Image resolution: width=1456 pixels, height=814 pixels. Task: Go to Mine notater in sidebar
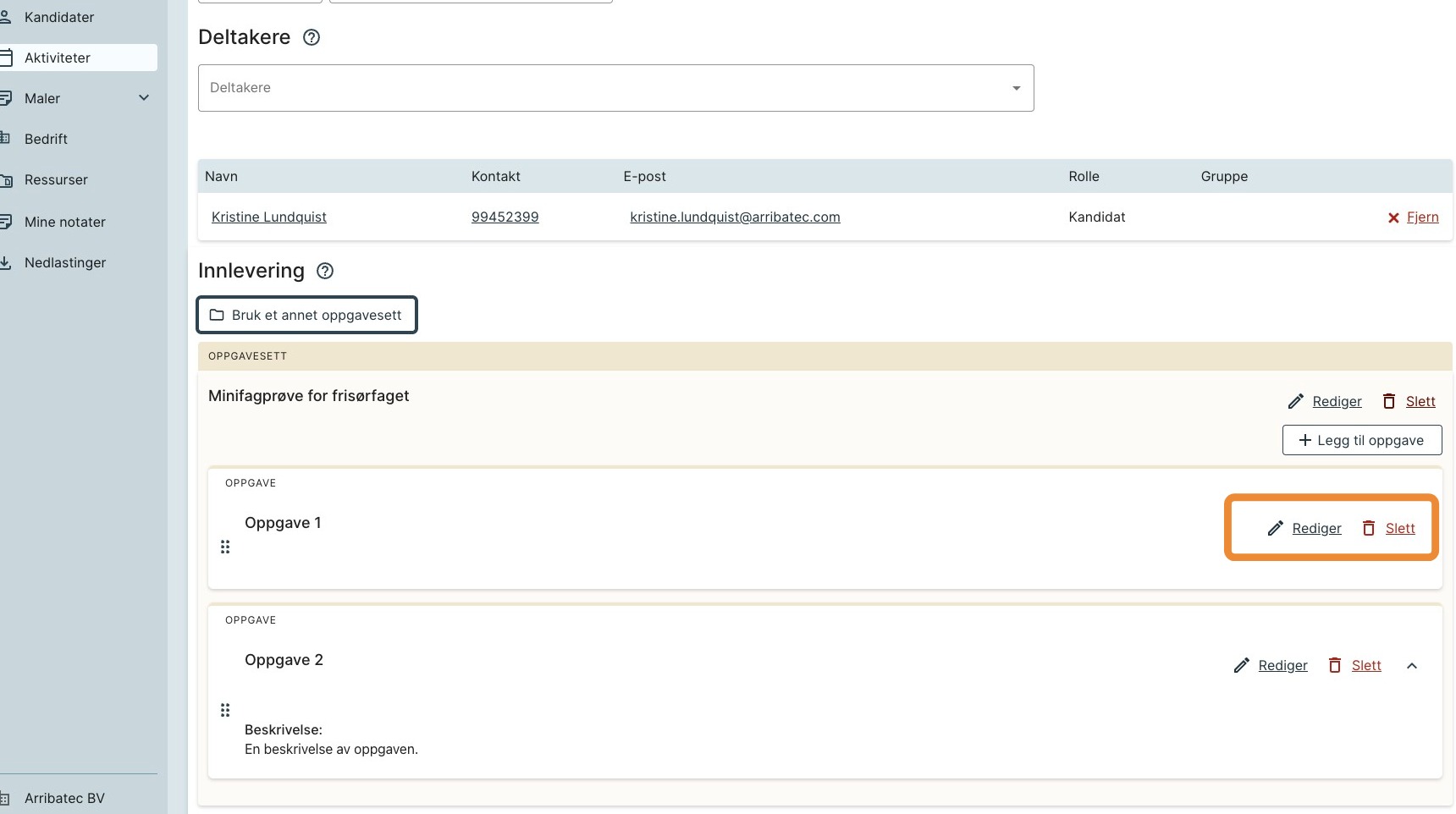pyautogui.click(x=65, y=222)
